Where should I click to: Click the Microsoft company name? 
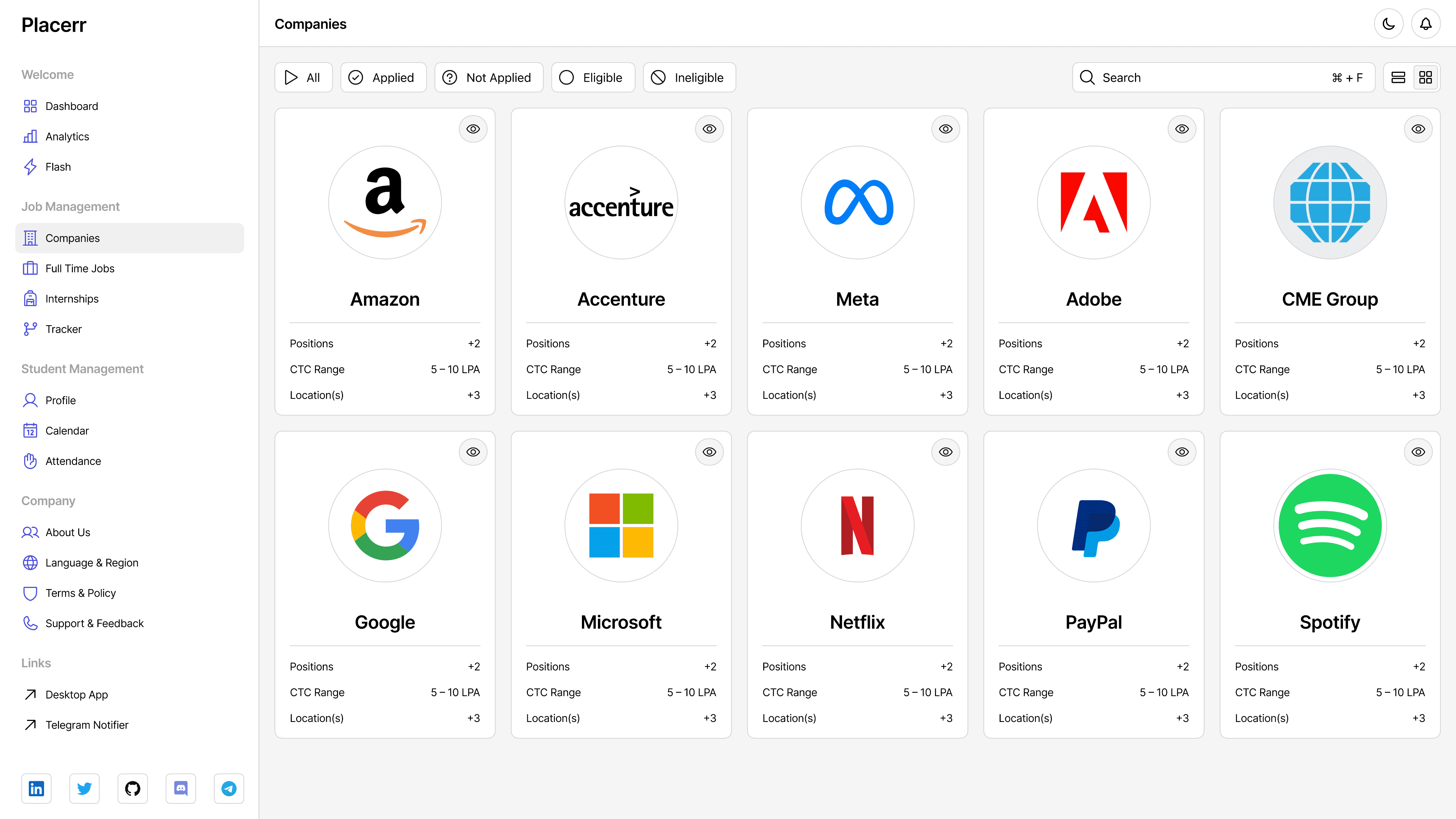[621, 622]
